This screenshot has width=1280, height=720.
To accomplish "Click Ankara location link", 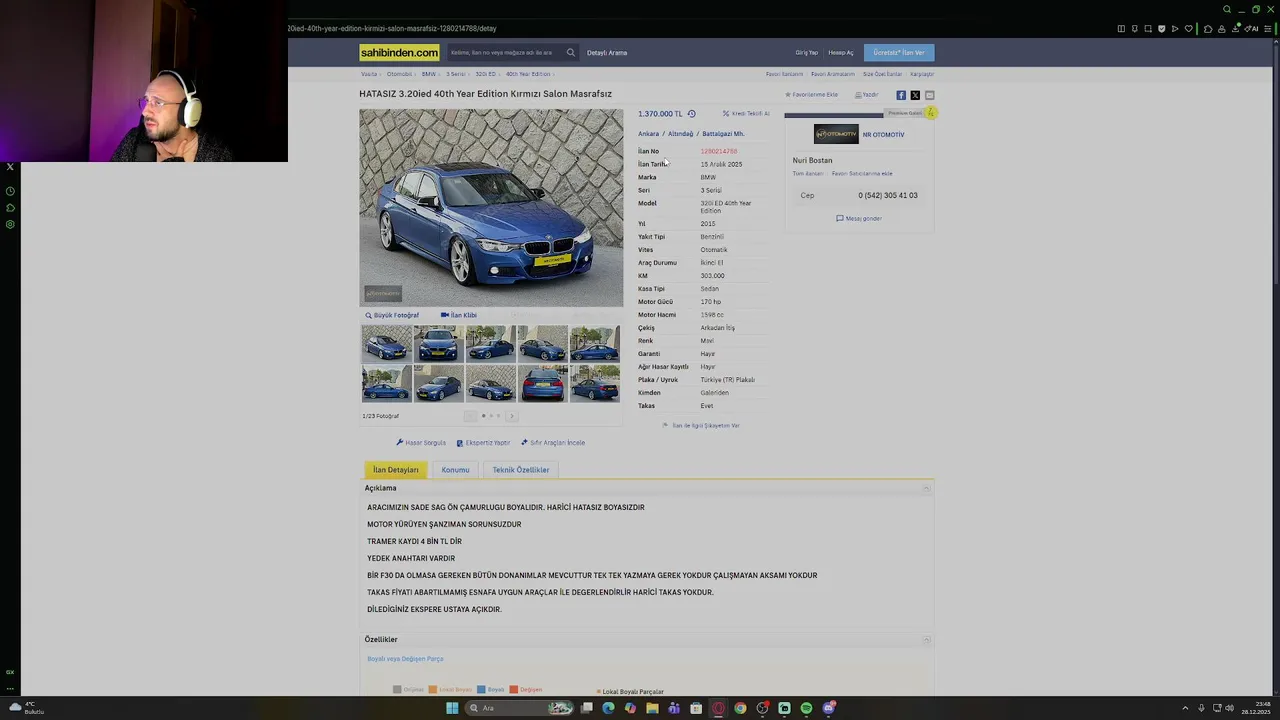I will click(648, 134).
